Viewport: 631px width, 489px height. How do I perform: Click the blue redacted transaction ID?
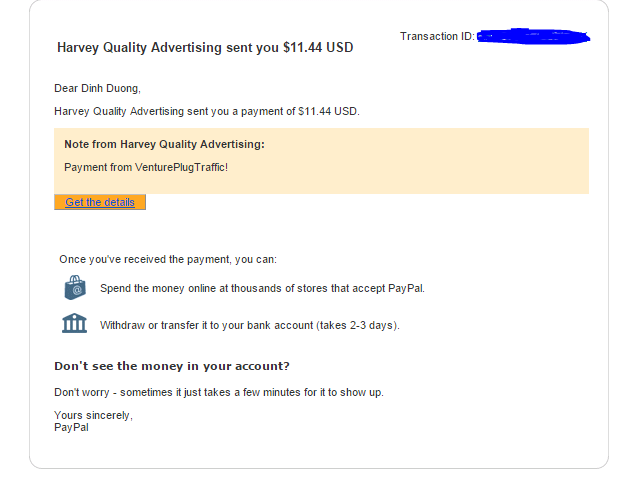532,38
